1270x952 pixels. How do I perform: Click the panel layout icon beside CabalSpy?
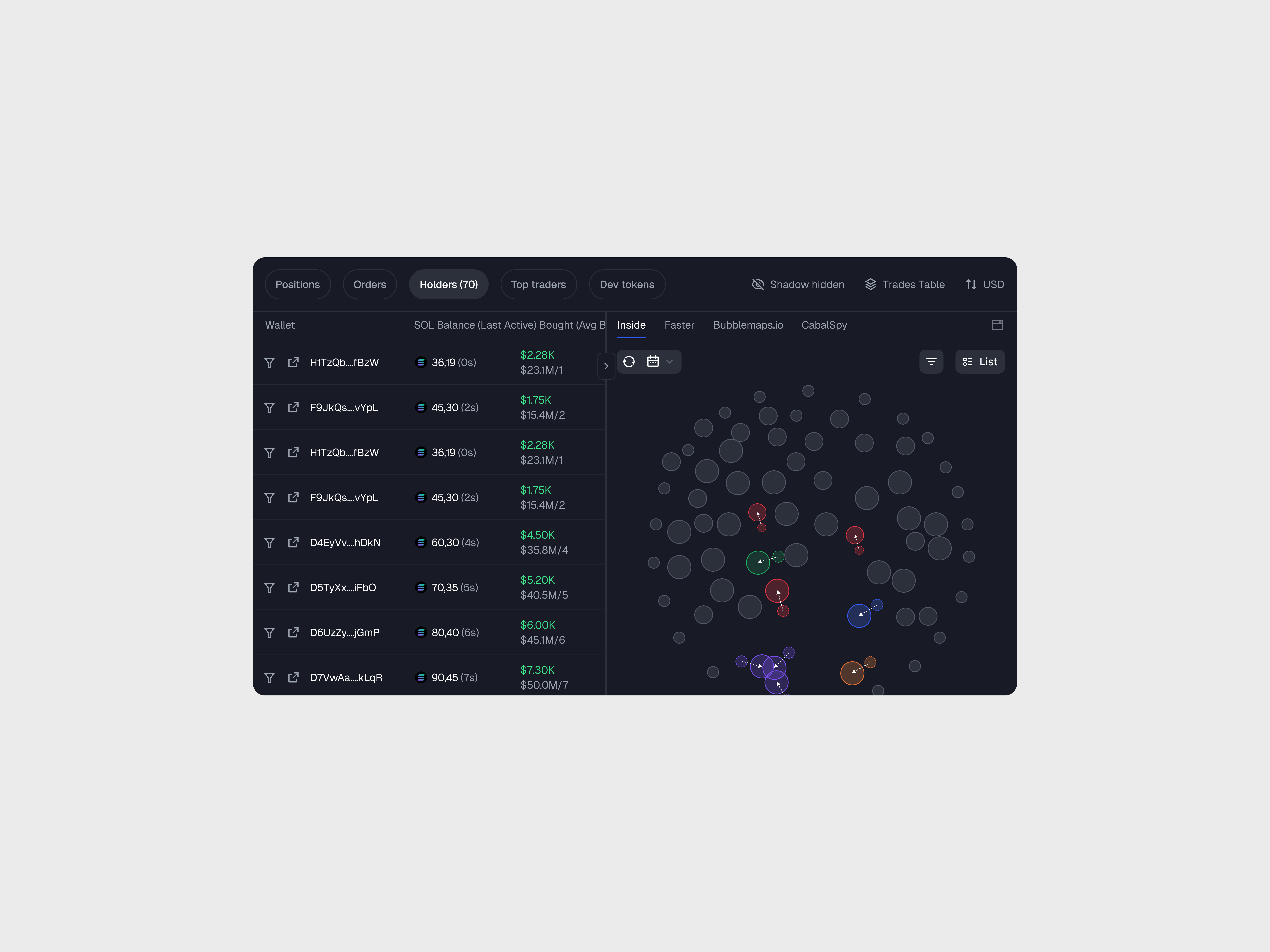tap(997, 325)
